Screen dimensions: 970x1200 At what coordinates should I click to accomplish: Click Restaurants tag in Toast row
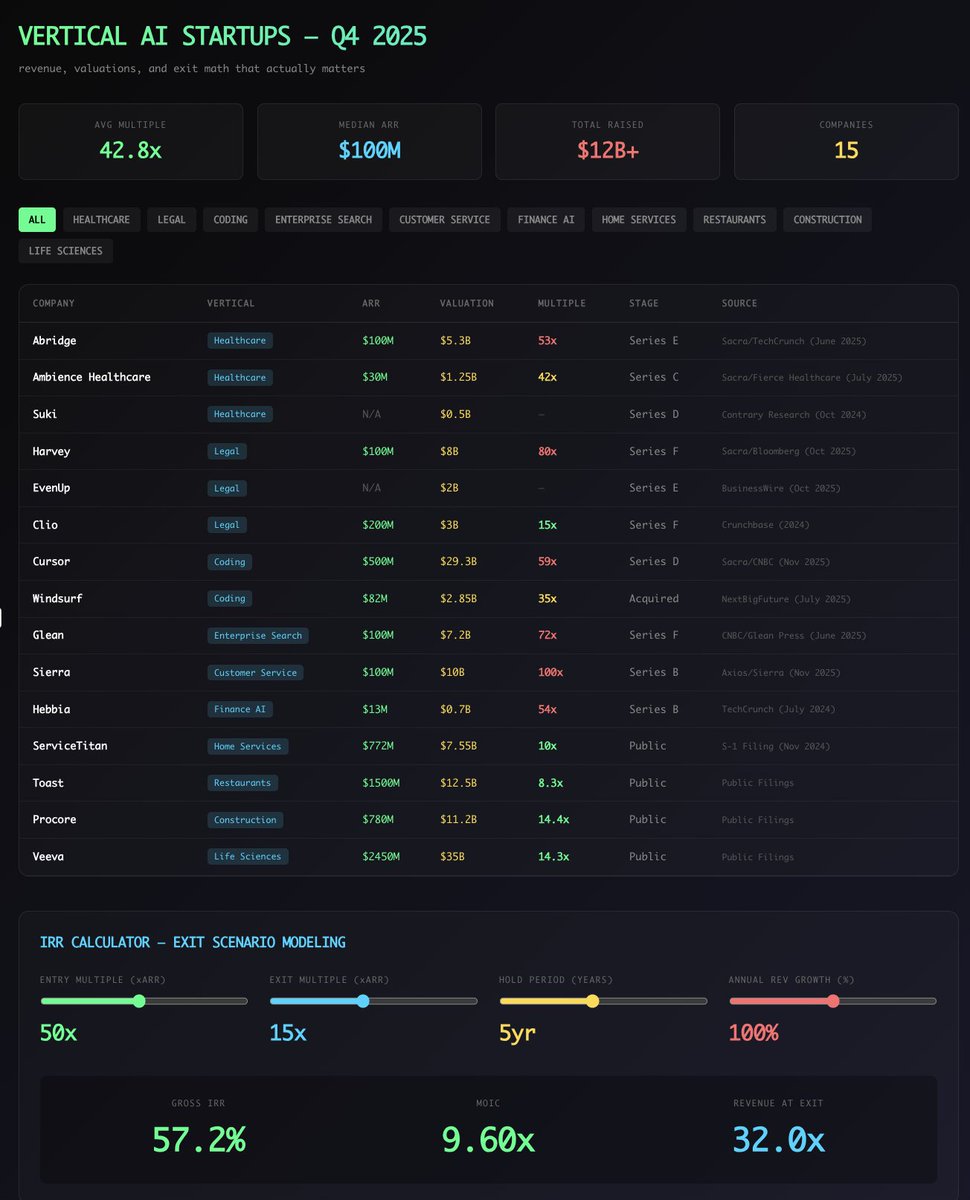[243, 783]
